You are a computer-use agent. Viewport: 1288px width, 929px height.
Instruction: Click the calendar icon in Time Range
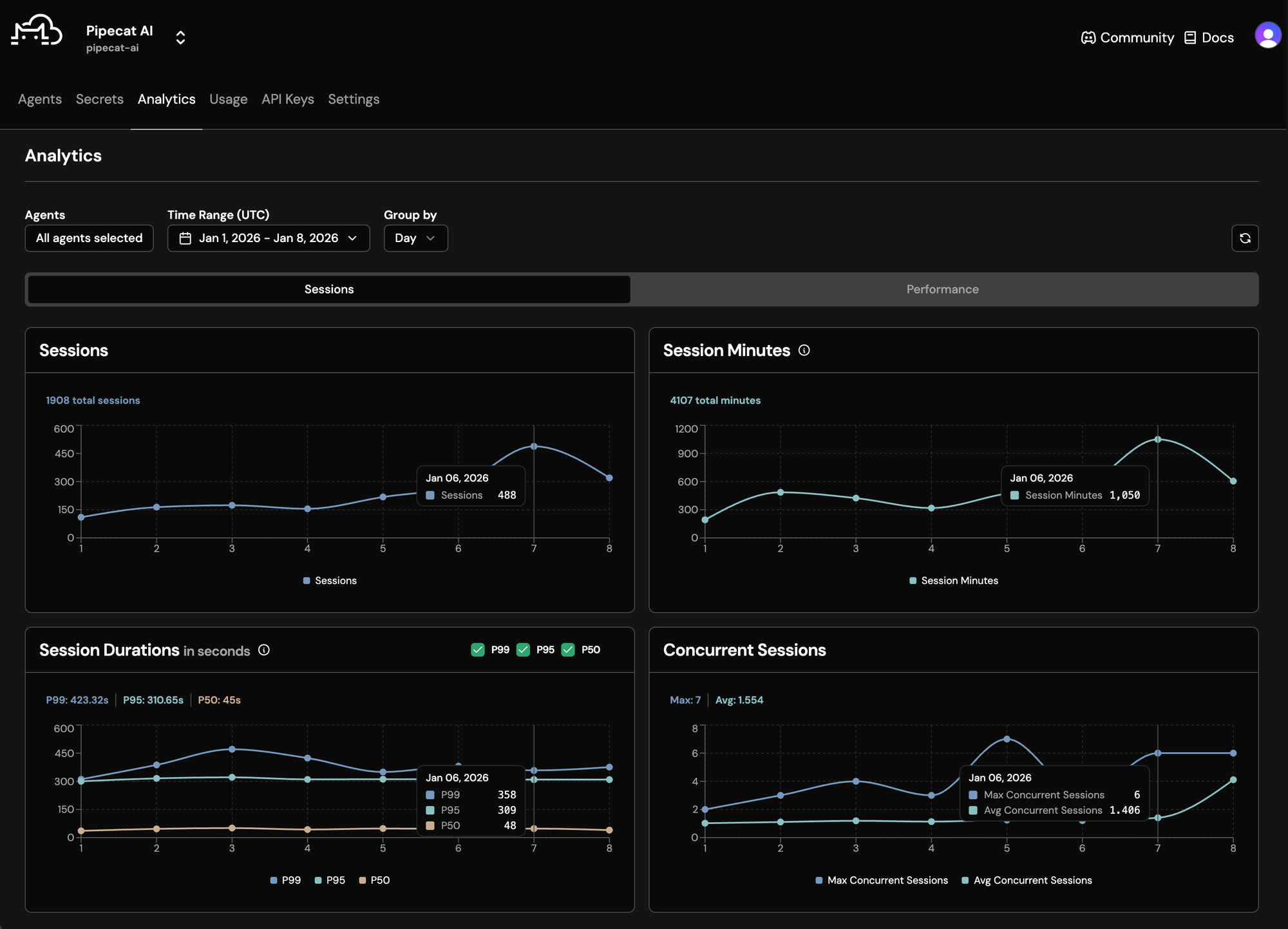click(x=185, y=238)
